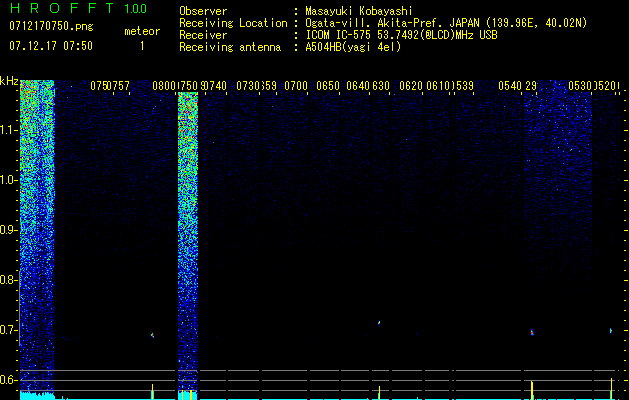The height and width of the screenshot is (400, 629).
Task: Click the yellow power spike under 0800
Action: 152,392
